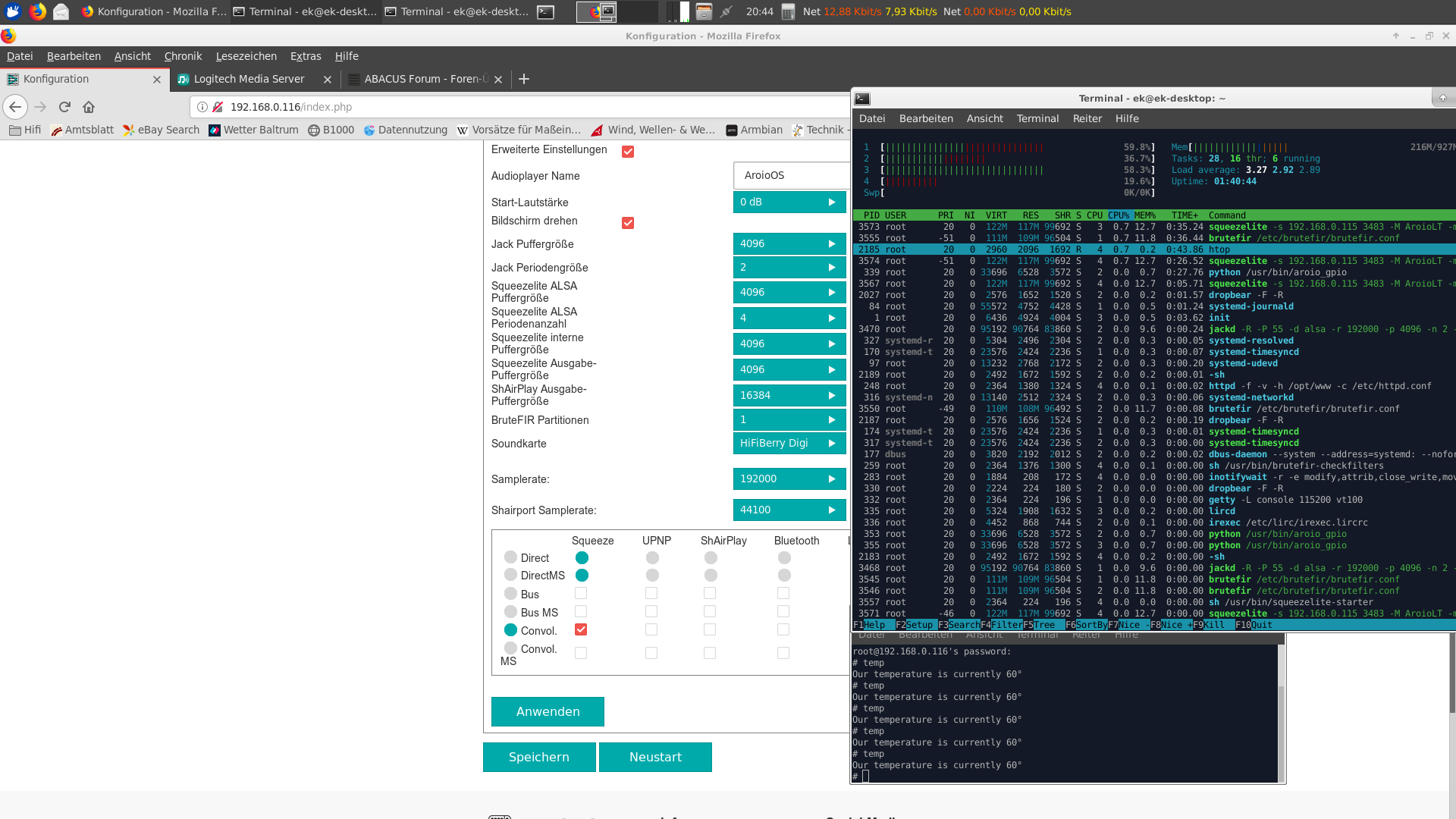Image resolution: width=1456 pixels, height=819 pixels.
Task: Open the Wetter Baltrum bookmark
Action: pos(253,130)
